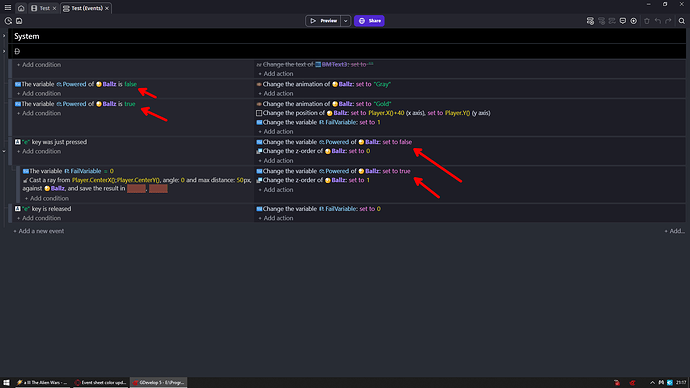Image resolution: width=690 pixels, height=388 pixels.
Task: Click the Share button
Action: 369,21
